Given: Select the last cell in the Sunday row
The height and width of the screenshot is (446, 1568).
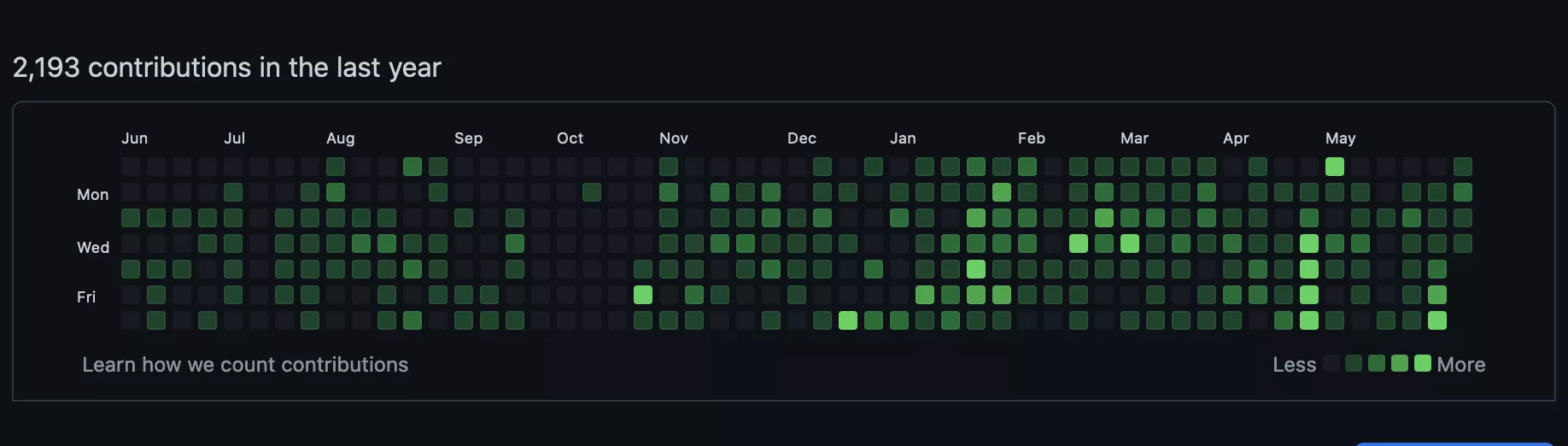Looking at the screenshot, I should click(x=1463, y=167).
